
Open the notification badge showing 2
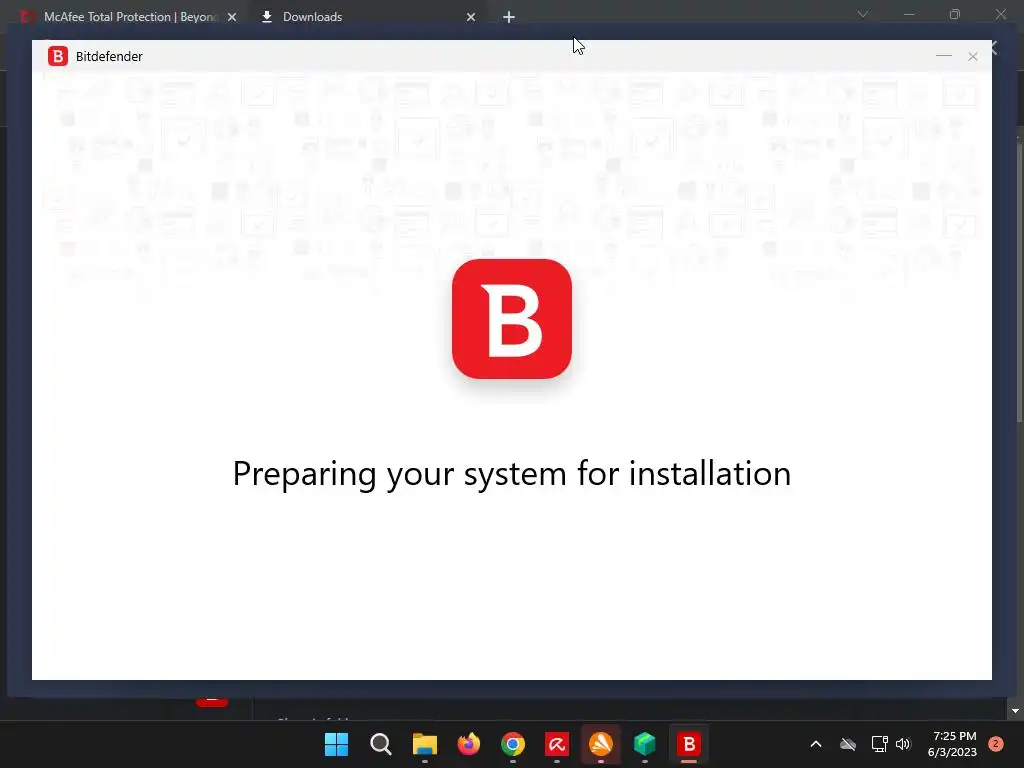pos(996,744)
